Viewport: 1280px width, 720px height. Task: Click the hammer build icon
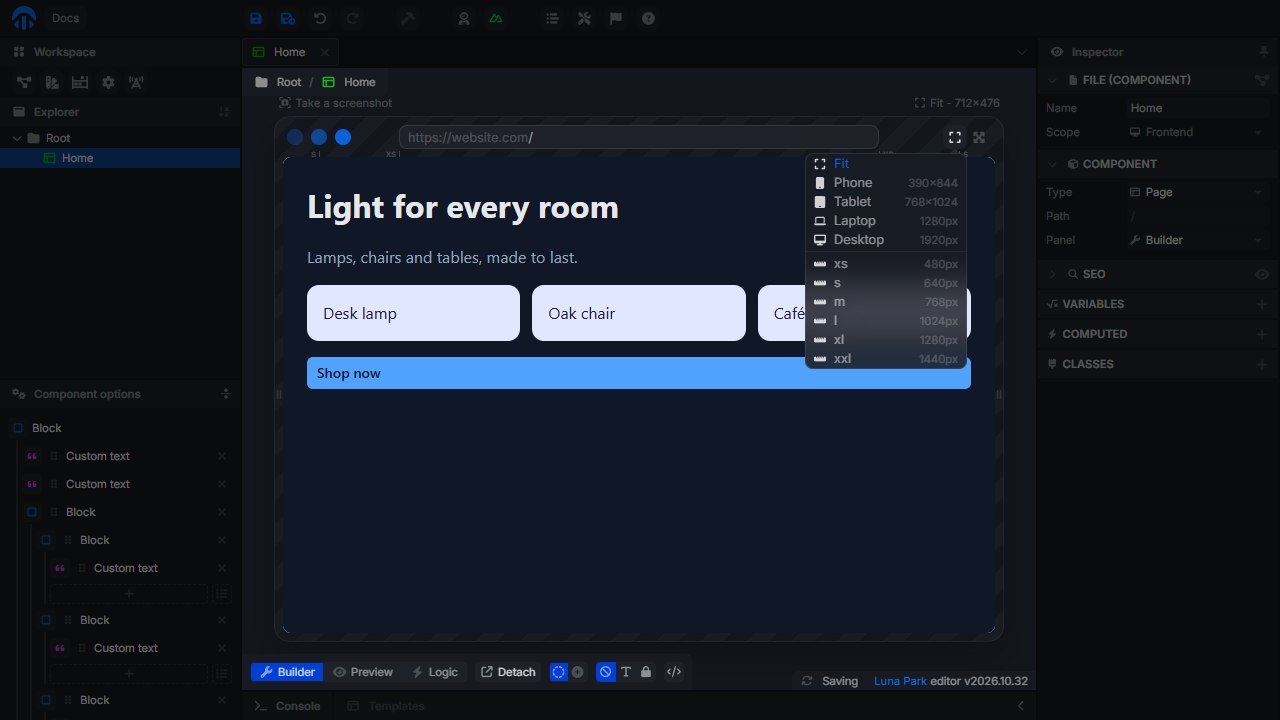click(x=408, y=18)
